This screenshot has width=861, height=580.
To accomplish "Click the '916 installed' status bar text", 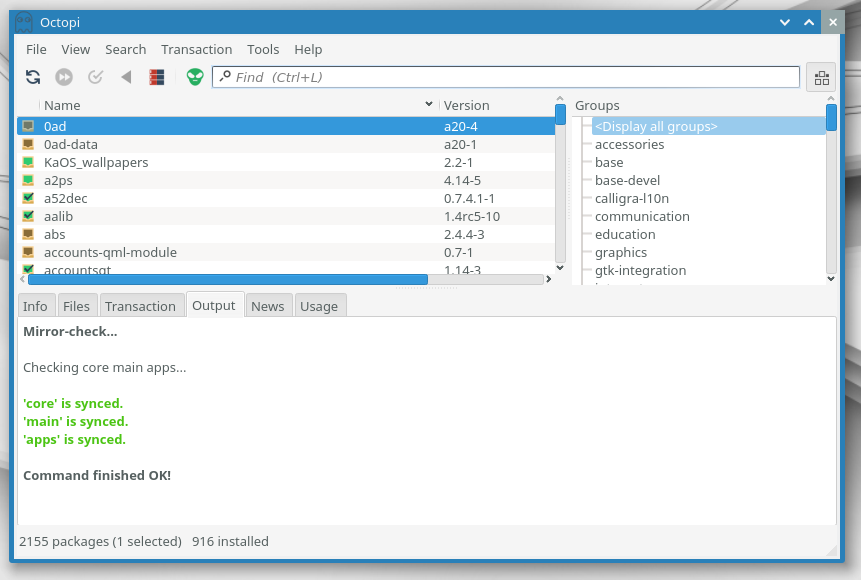I will pyautogui.click(x=230, y=541).
